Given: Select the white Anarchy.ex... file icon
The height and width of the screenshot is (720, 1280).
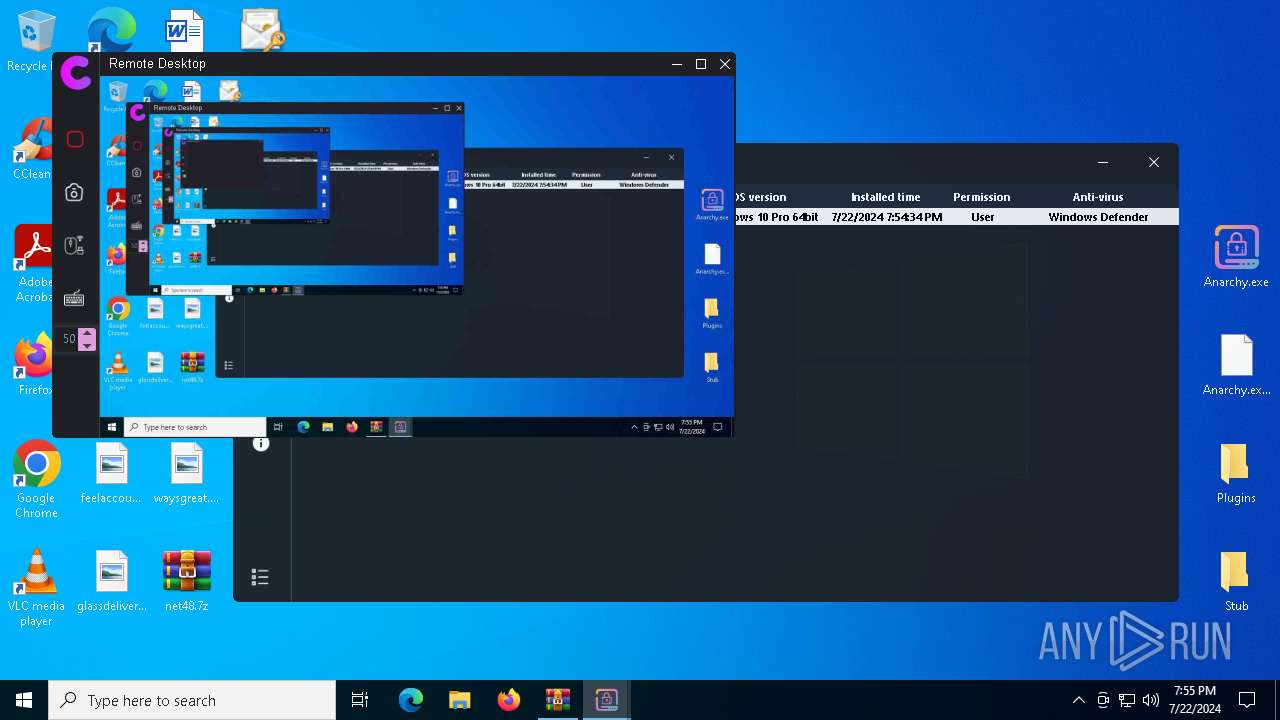Looking at the screenshot, I should click(x=1236, y=365).
